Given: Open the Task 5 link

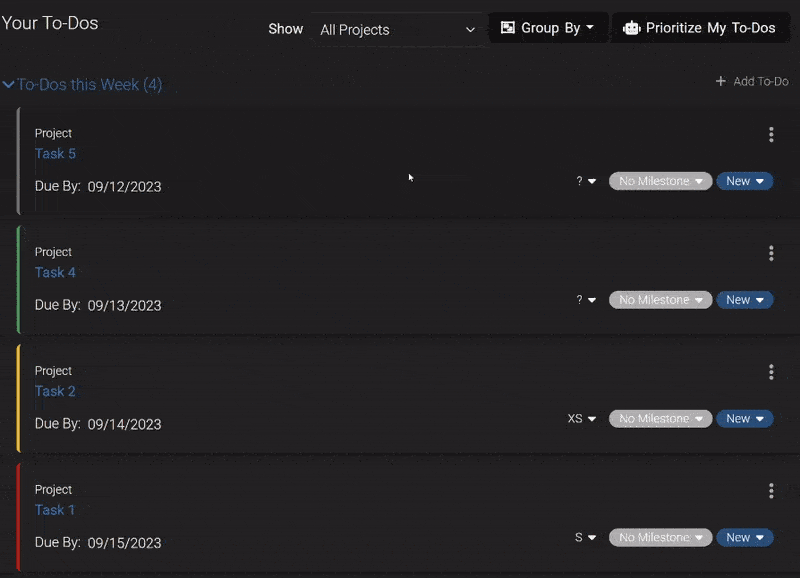Looking at the screenshot, I should click(x=55, y=154).
